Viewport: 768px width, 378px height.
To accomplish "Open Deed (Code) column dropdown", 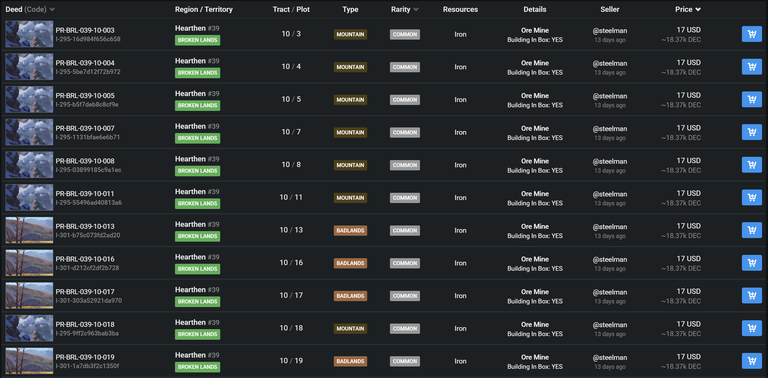I will 52,9.
